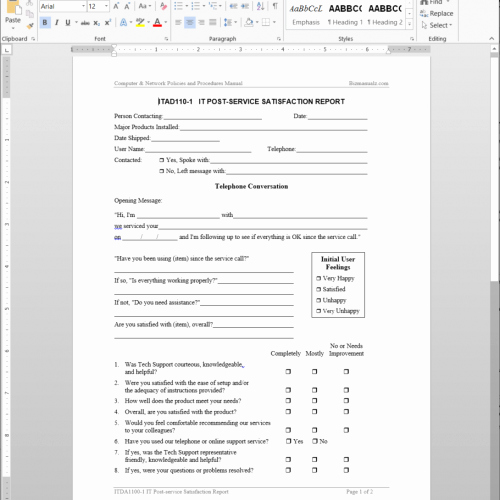This screenshot has height=500, width=500.
Task: Check 'Yes, Spoke with' box
Action: coord(162,160)
